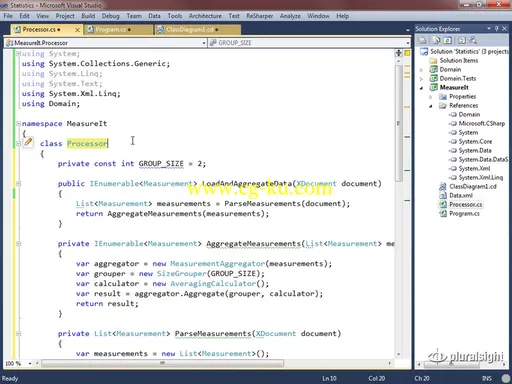Image resolution: width=512 pixels, height=384 pixels.
Task: Open the active documents list dropdown arrow
Action: (408, 30)
